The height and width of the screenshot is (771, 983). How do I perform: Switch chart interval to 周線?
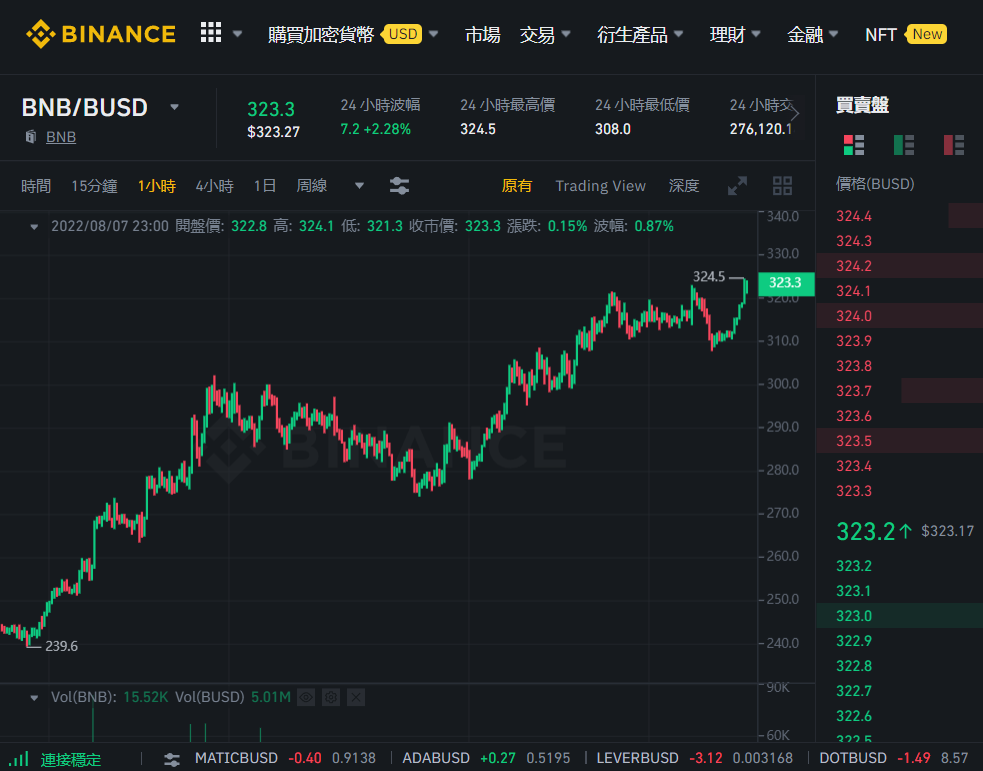click(x=312, y=186)
